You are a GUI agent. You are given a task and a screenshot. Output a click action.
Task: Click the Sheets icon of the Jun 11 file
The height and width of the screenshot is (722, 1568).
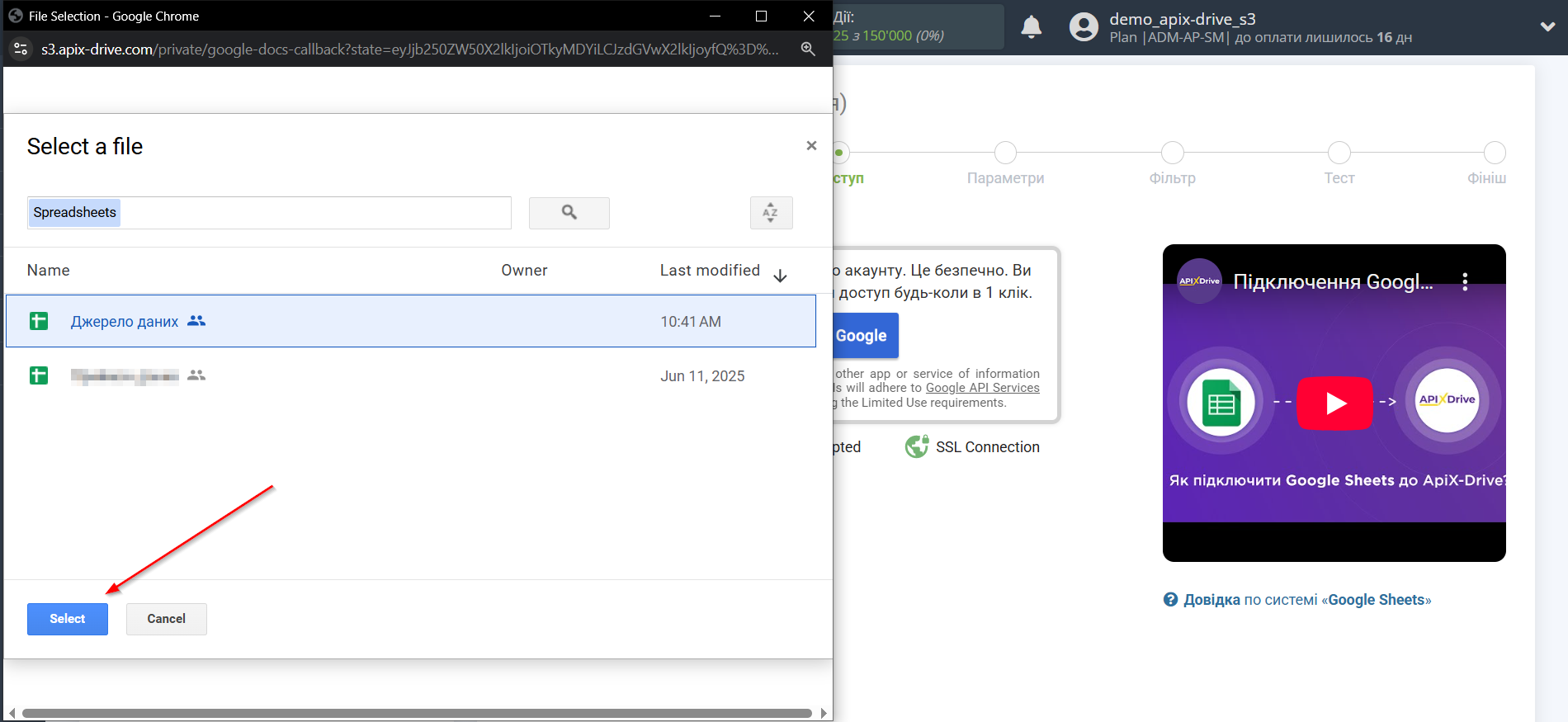pyautogui.click(x=39, y=375)
